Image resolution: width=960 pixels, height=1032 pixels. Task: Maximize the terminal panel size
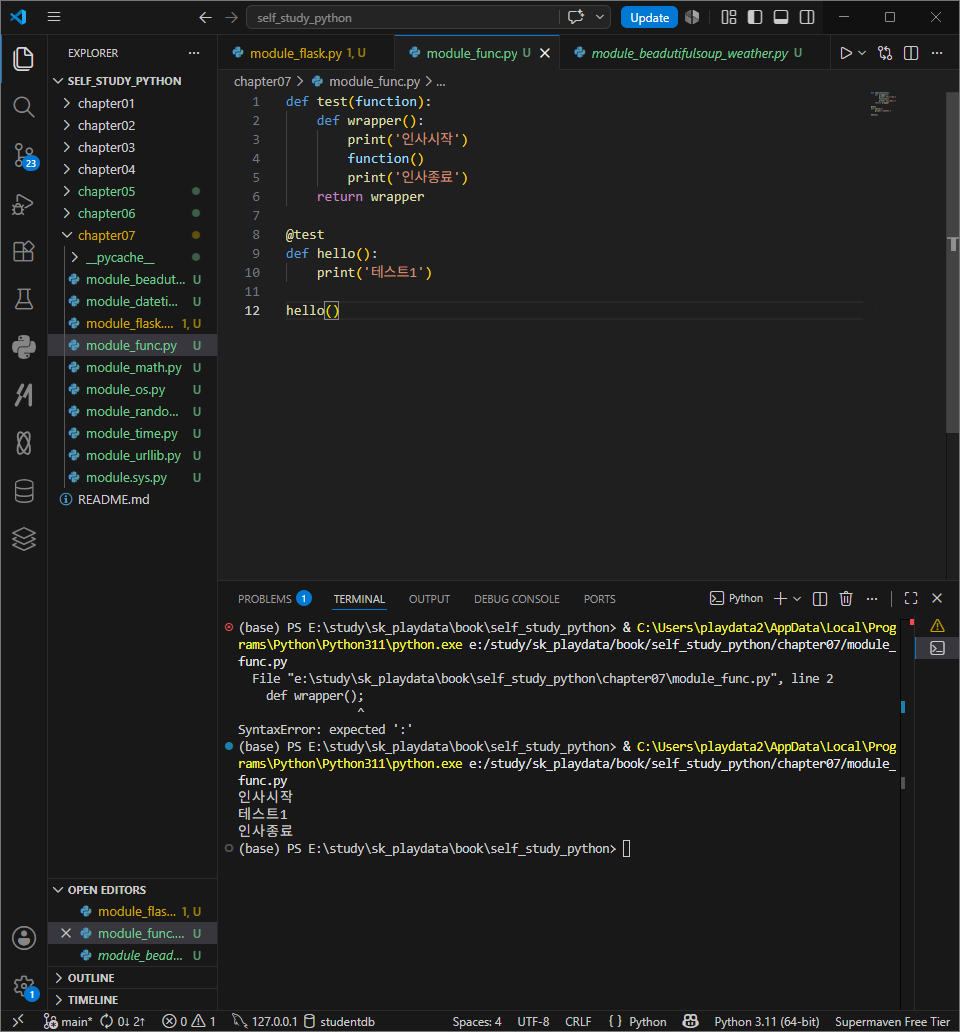click(x=911, y=598)
